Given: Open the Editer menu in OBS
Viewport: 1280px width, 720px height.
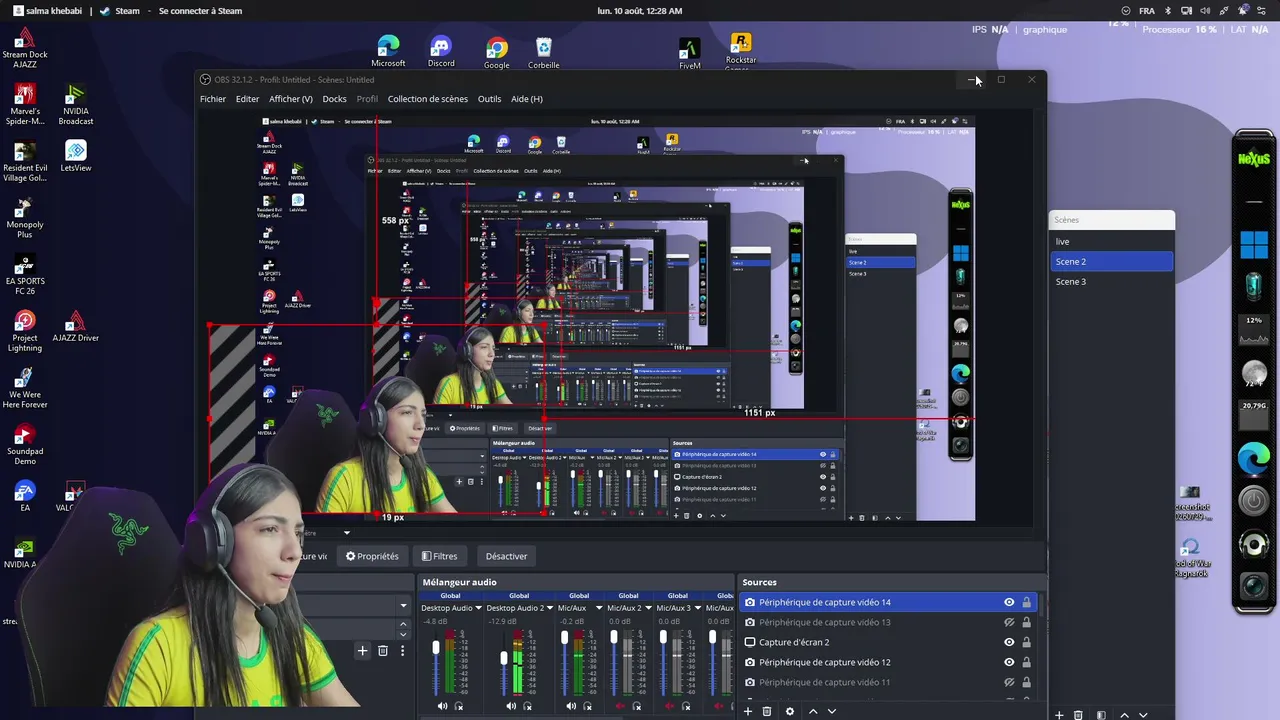Looking at the screenshot, I should [247, 99].
